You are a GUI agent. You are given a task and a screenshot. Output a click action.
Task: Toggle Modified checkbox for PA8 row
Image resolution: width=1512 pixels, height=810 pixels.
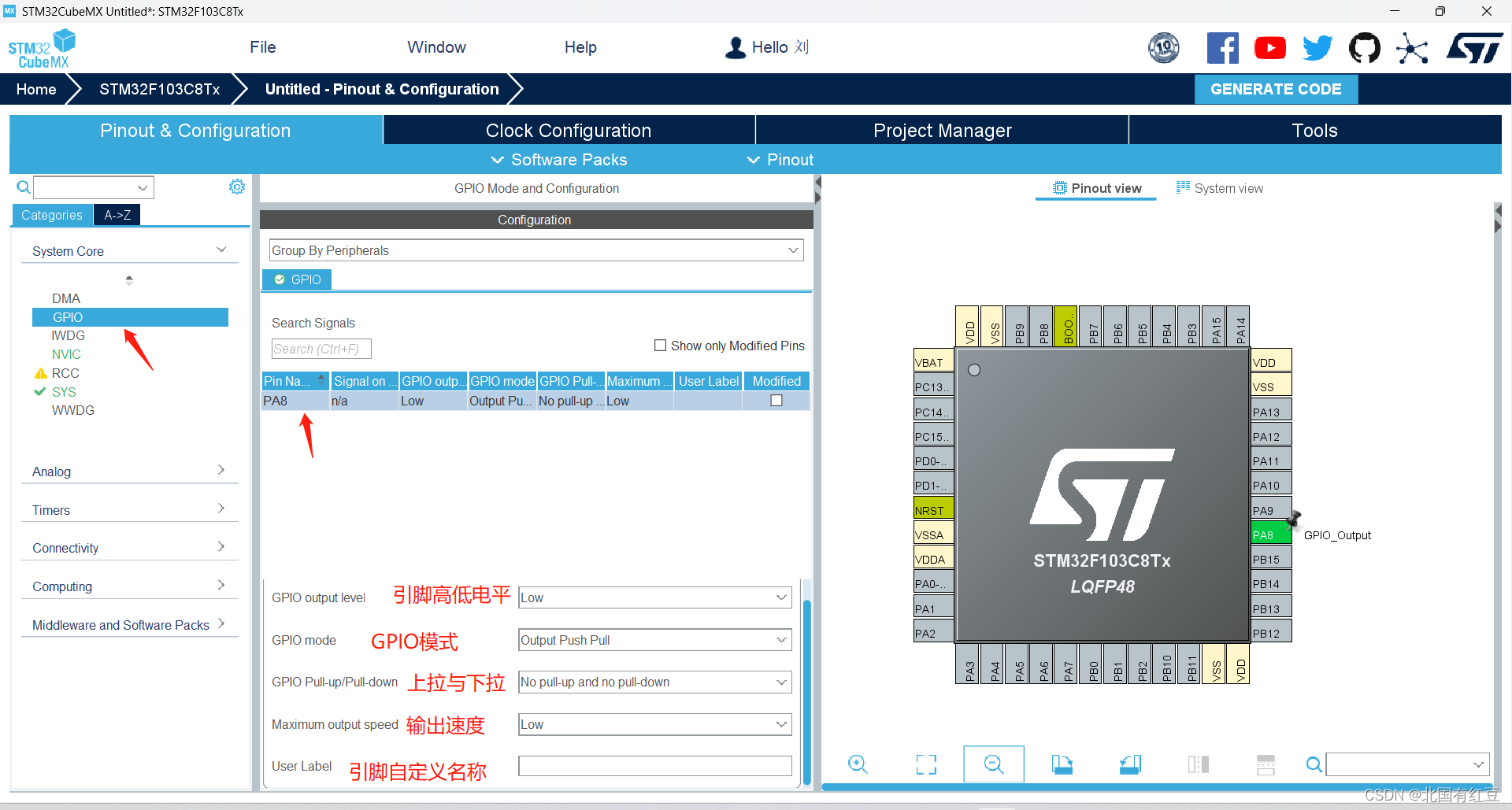[x=776, y=401]
